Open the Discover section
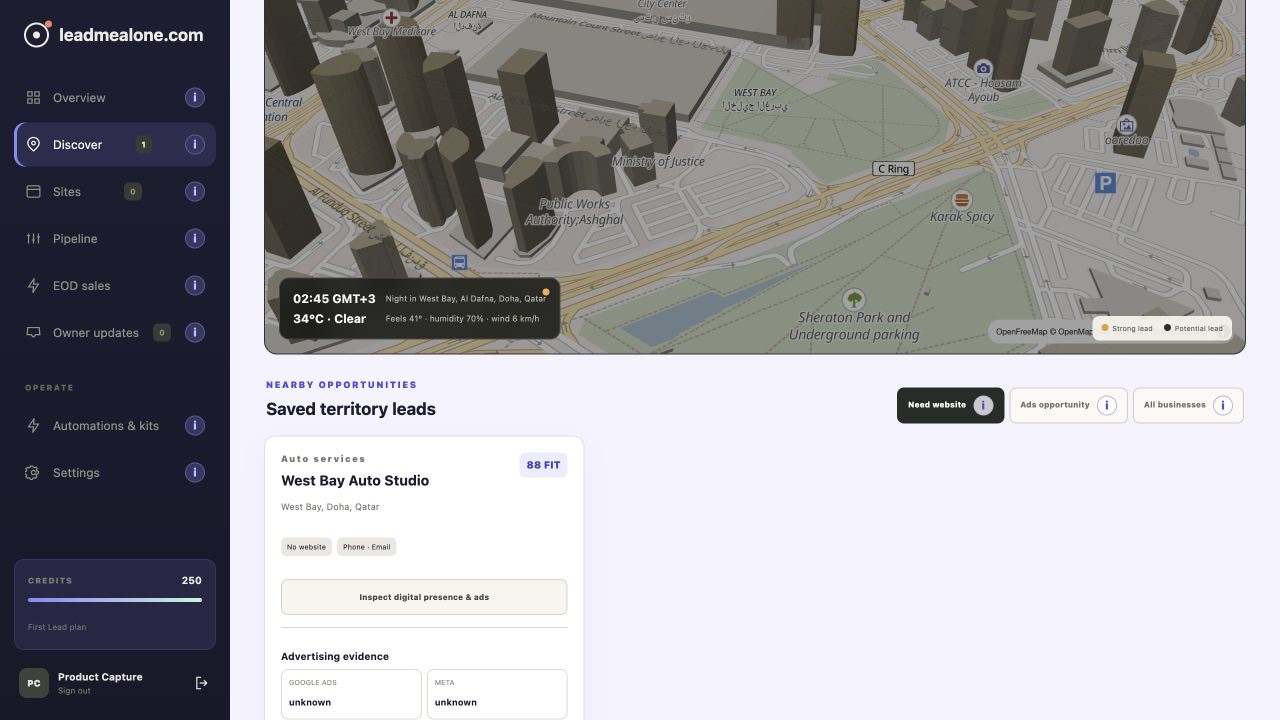Viewport: 1280px width, 720px height. point(115,144)
